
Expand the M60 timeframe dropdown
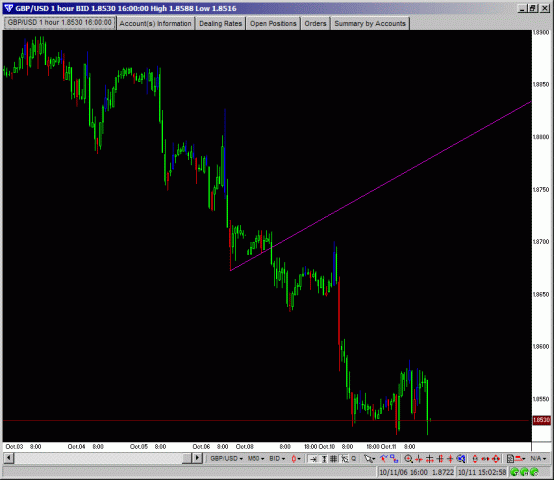(x=256, y=458)
